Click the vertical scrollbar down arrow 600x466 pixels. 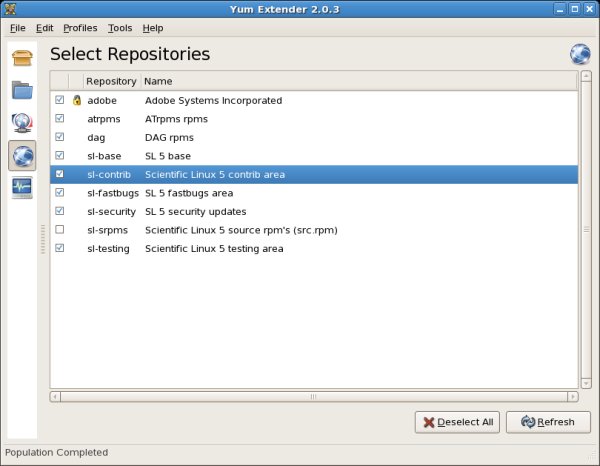click(585, 382)
